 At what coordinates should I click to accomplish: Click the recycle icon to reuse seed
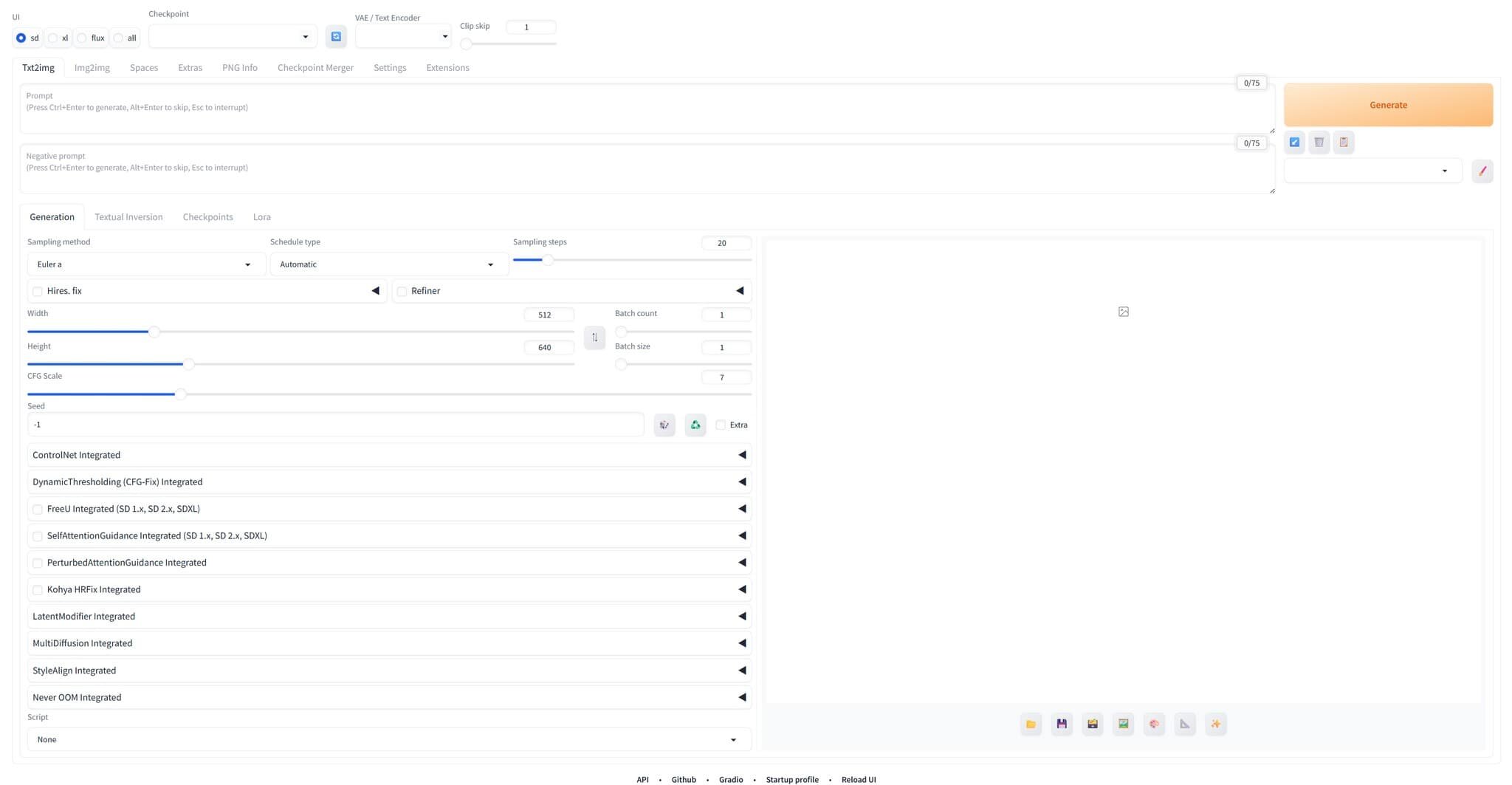(695, 425)
